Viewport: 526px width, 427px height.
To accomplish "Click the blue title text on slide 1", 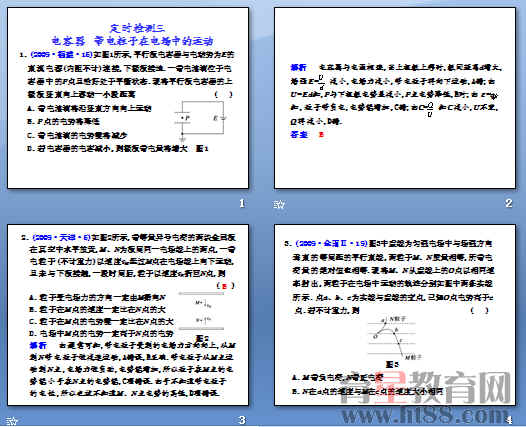I will coord(133,35).
